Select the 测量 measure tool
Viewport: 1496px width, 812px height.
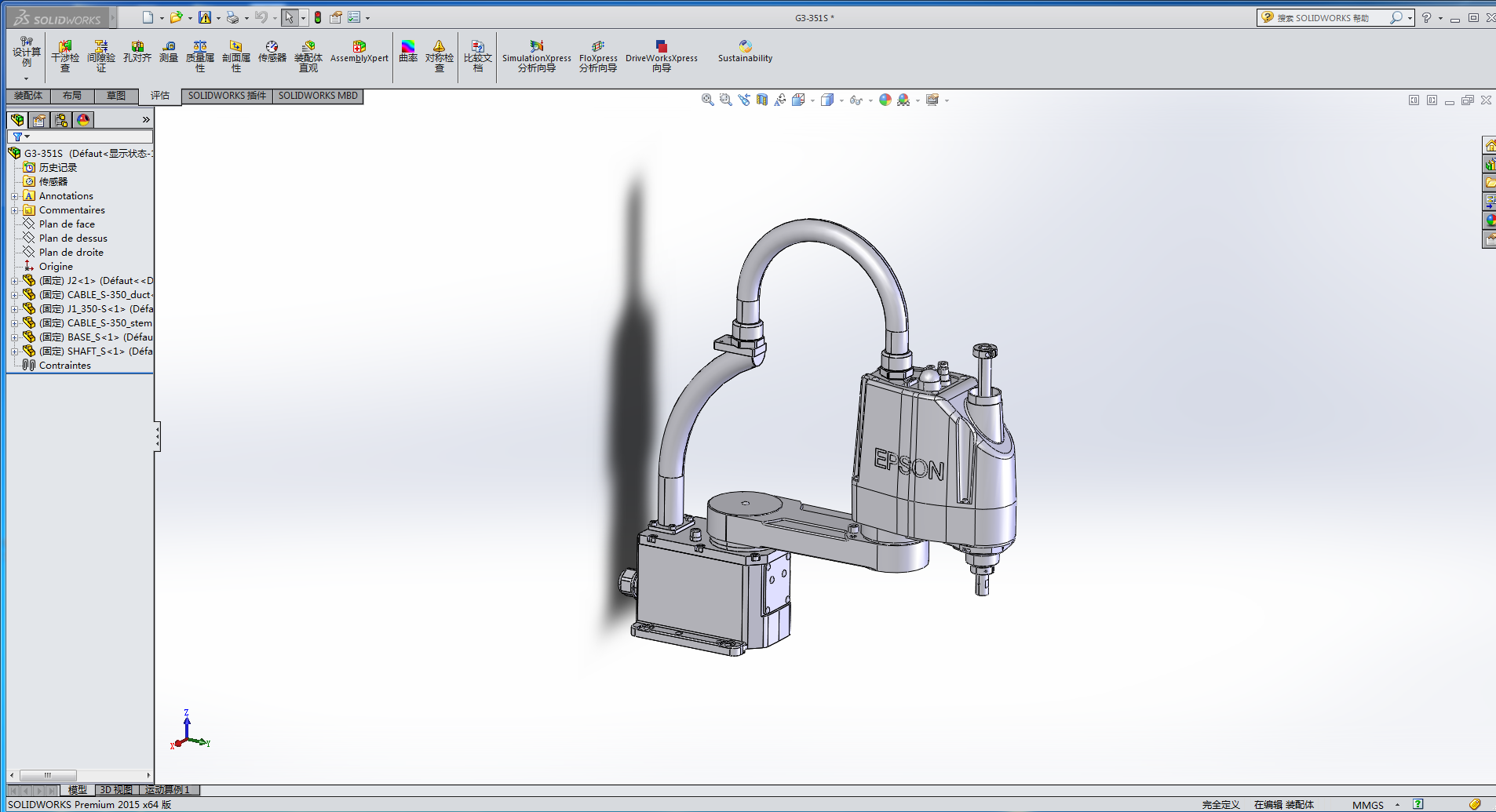[x=169, y=52]
